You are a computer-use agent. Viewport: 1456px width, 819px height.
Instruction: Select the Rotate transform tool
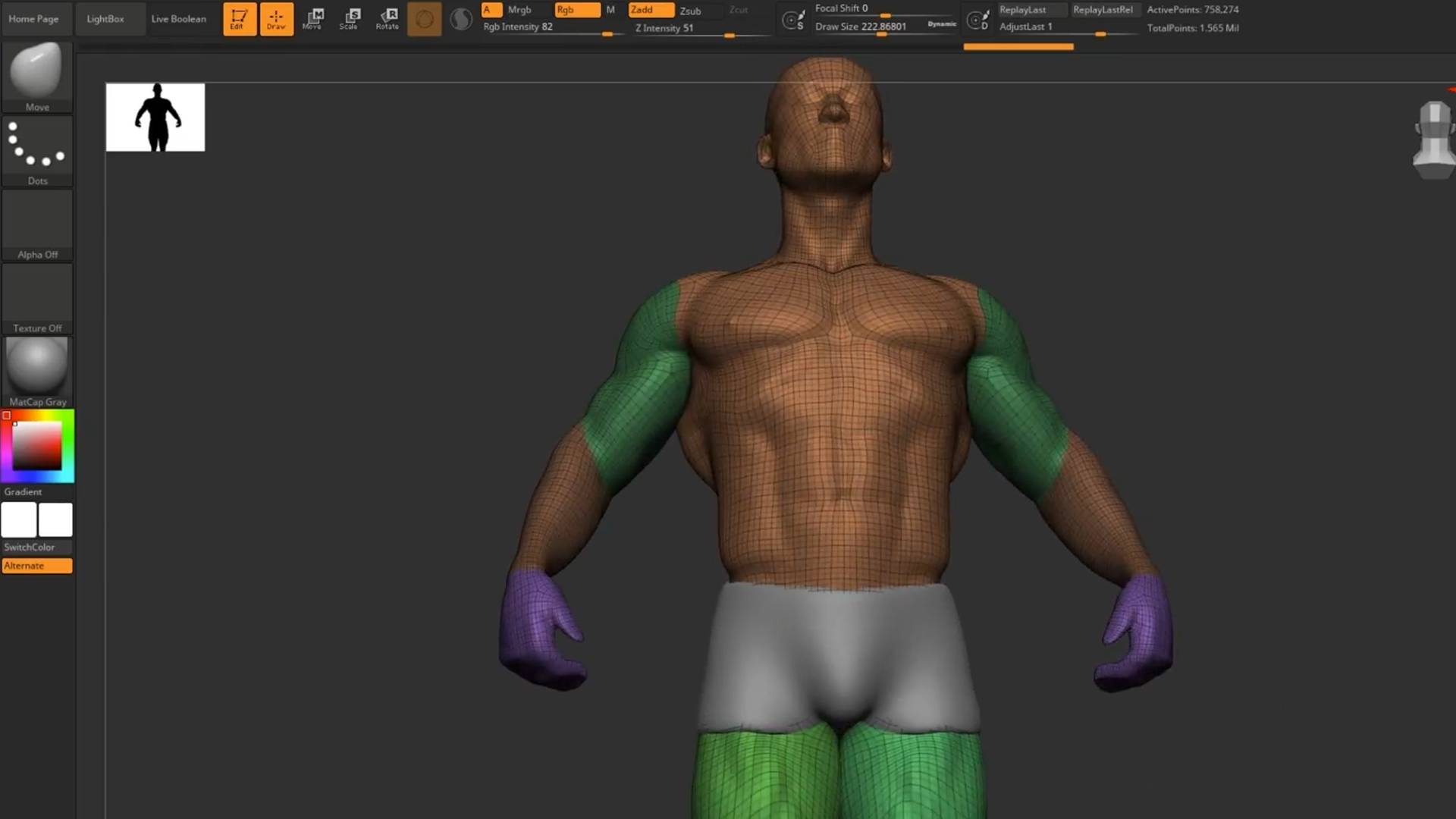tap(388, 19)
